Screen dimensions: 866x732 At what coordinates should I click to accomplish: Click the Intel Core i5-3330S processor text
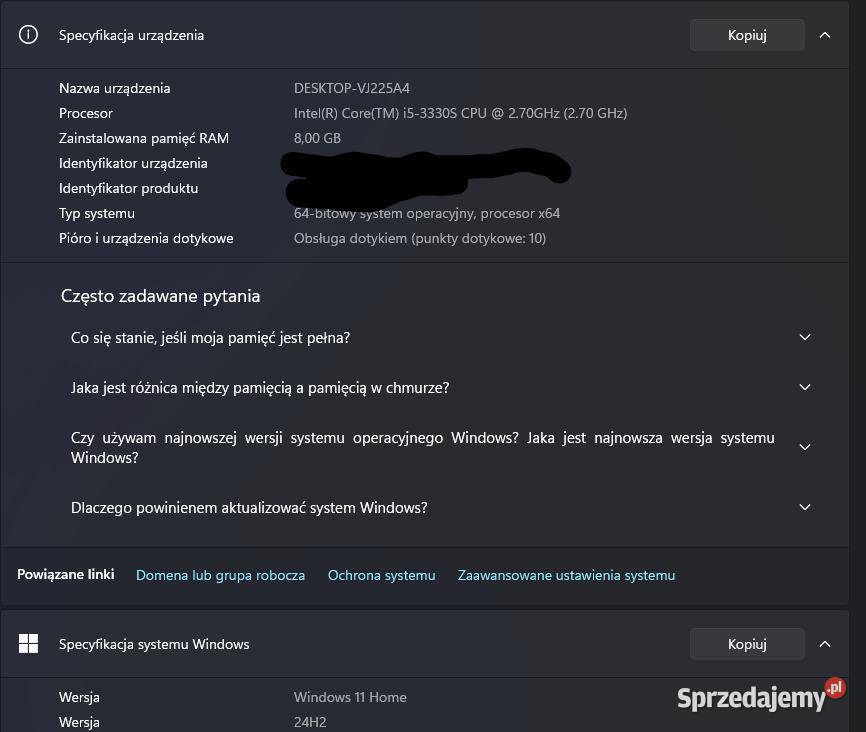(460, 113)
